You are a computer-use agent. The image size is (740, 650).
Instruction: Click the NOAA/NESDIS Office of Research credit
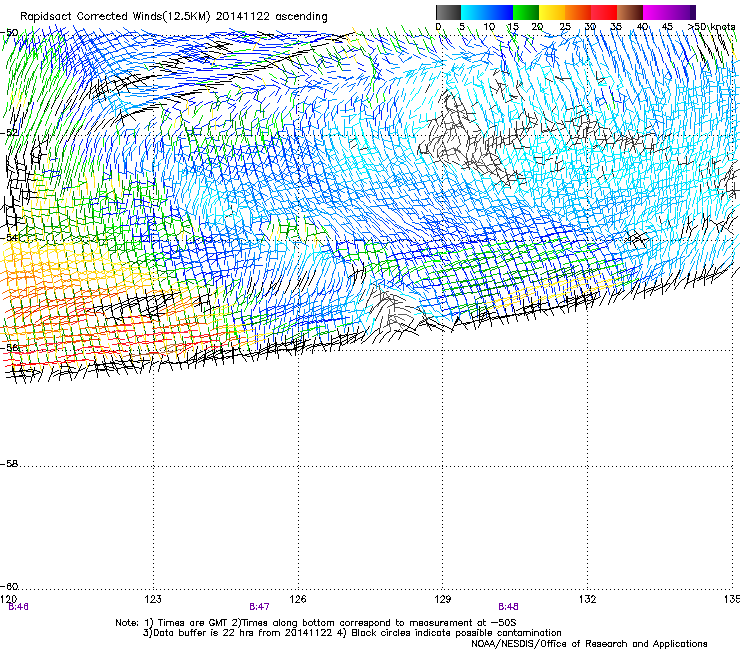589,644
